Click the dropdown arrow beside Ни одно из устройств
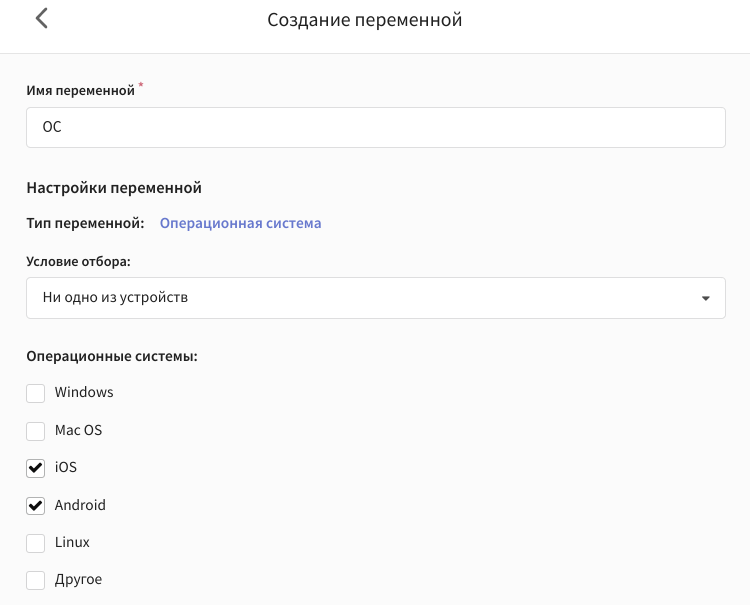750x605 pixels. 706,298
